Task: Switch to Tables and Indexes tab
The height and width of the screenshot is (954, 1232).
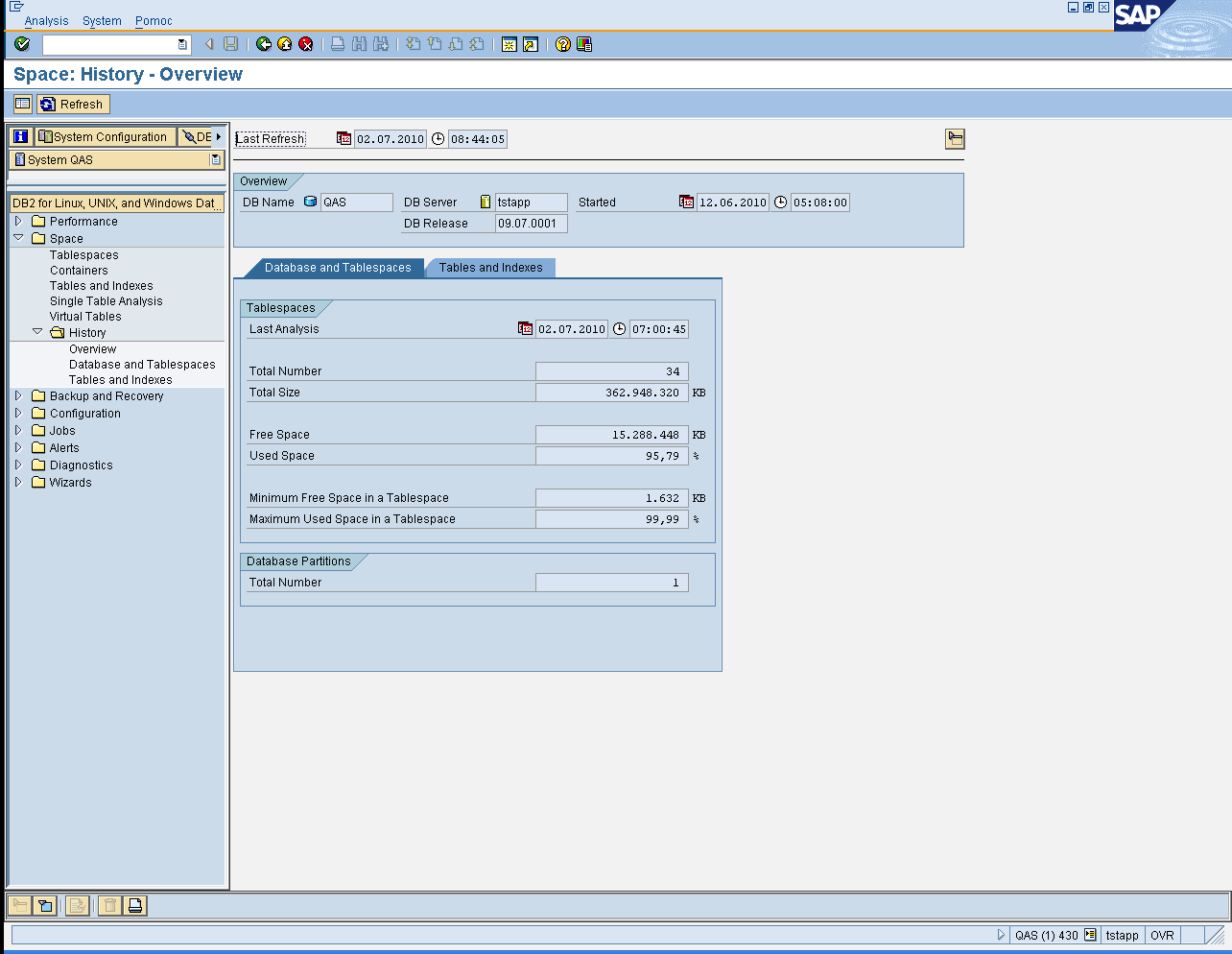Action: (490, 268)
